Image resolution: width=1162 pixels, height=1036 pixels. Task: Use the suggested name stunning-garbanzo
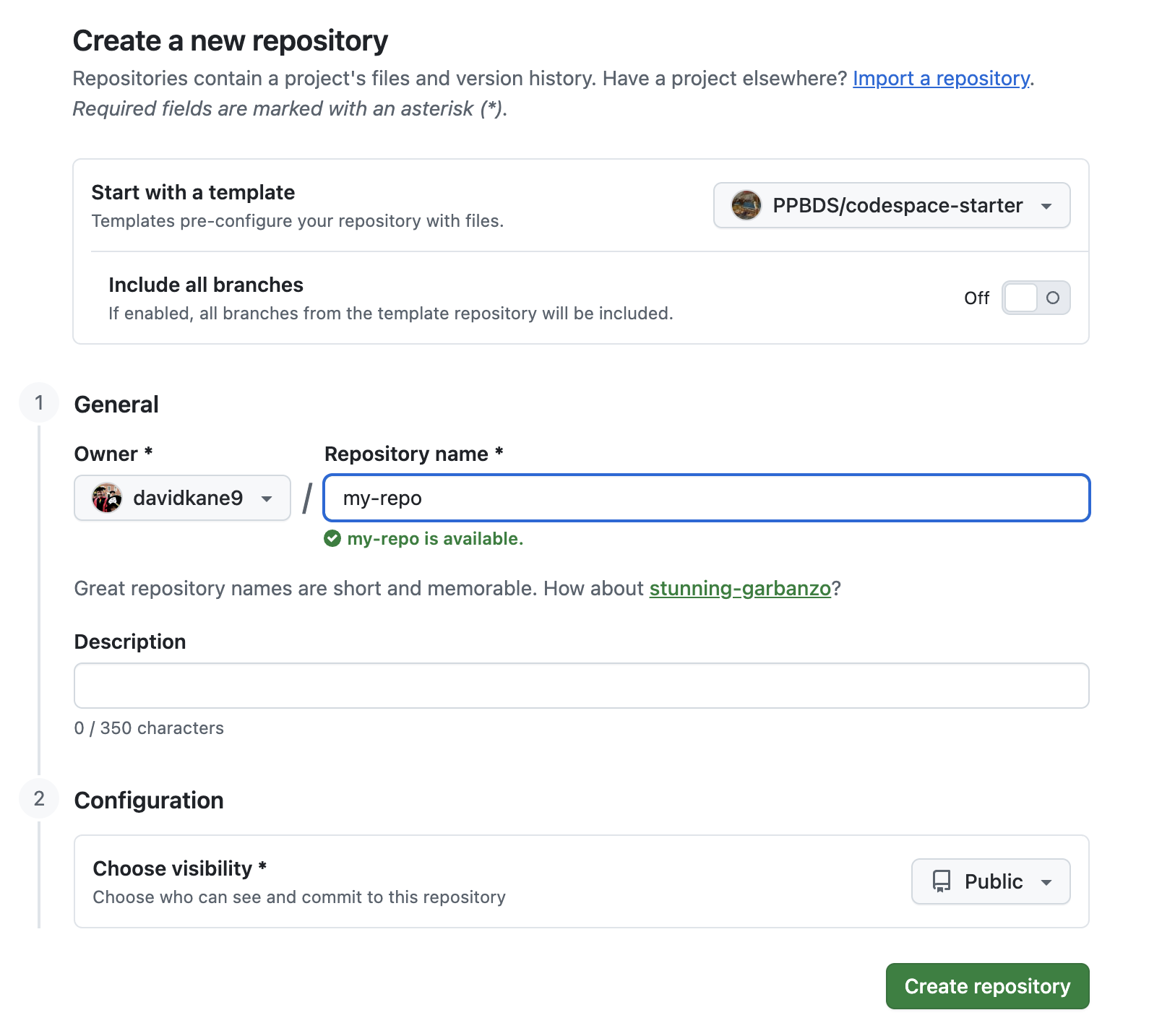click(740, 588)
